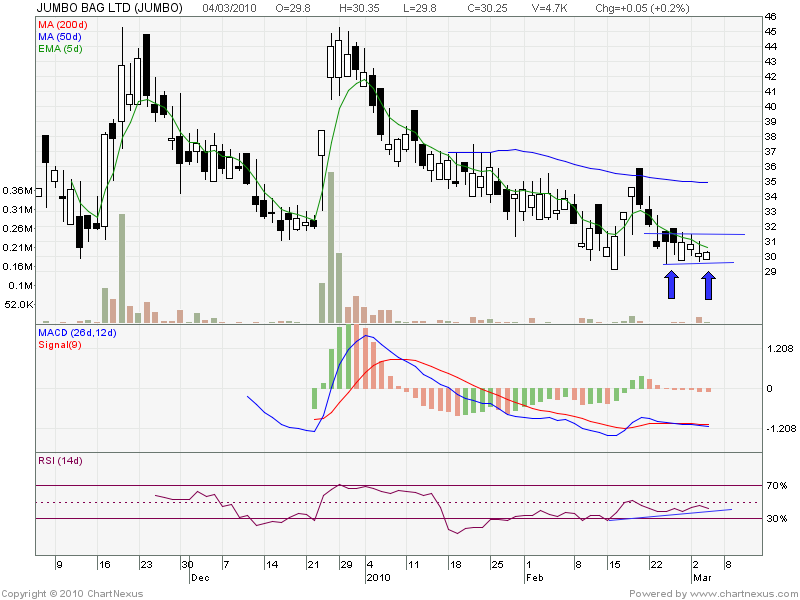
Task: Click the date axis label 18
Action: (x=455, y=565)
